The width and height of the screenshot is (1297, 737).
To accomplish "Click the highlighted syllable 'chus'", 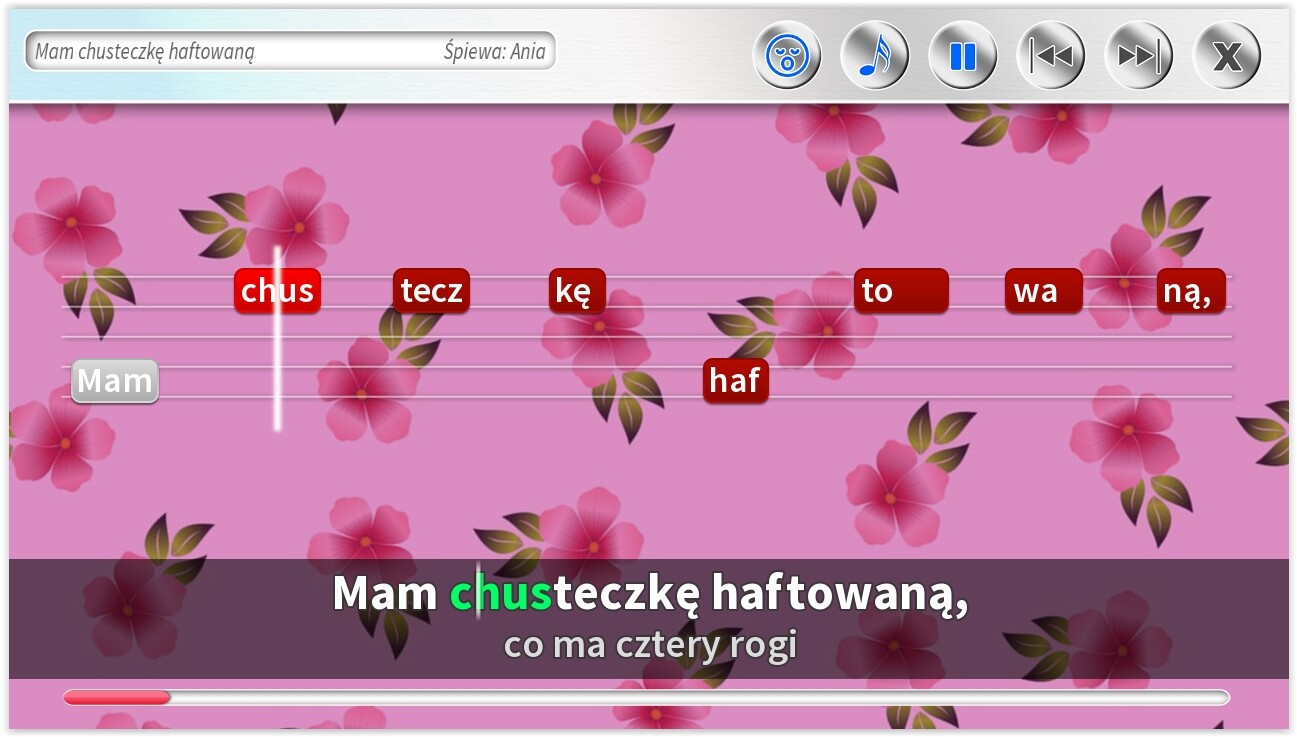I will click(277, 290).
